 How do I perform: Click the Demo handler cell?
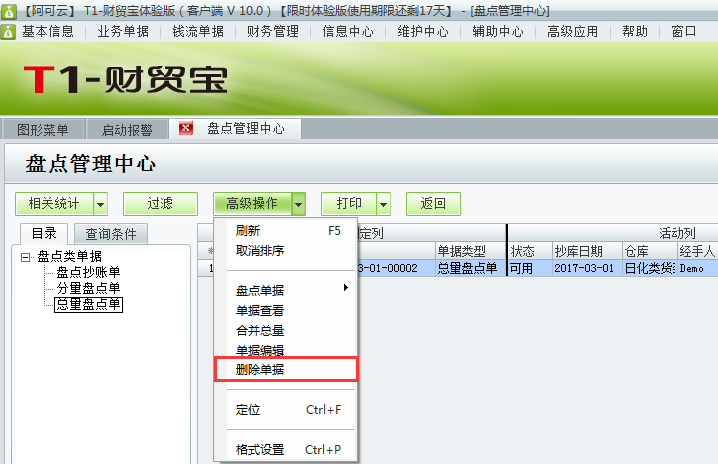pos(697,268)
